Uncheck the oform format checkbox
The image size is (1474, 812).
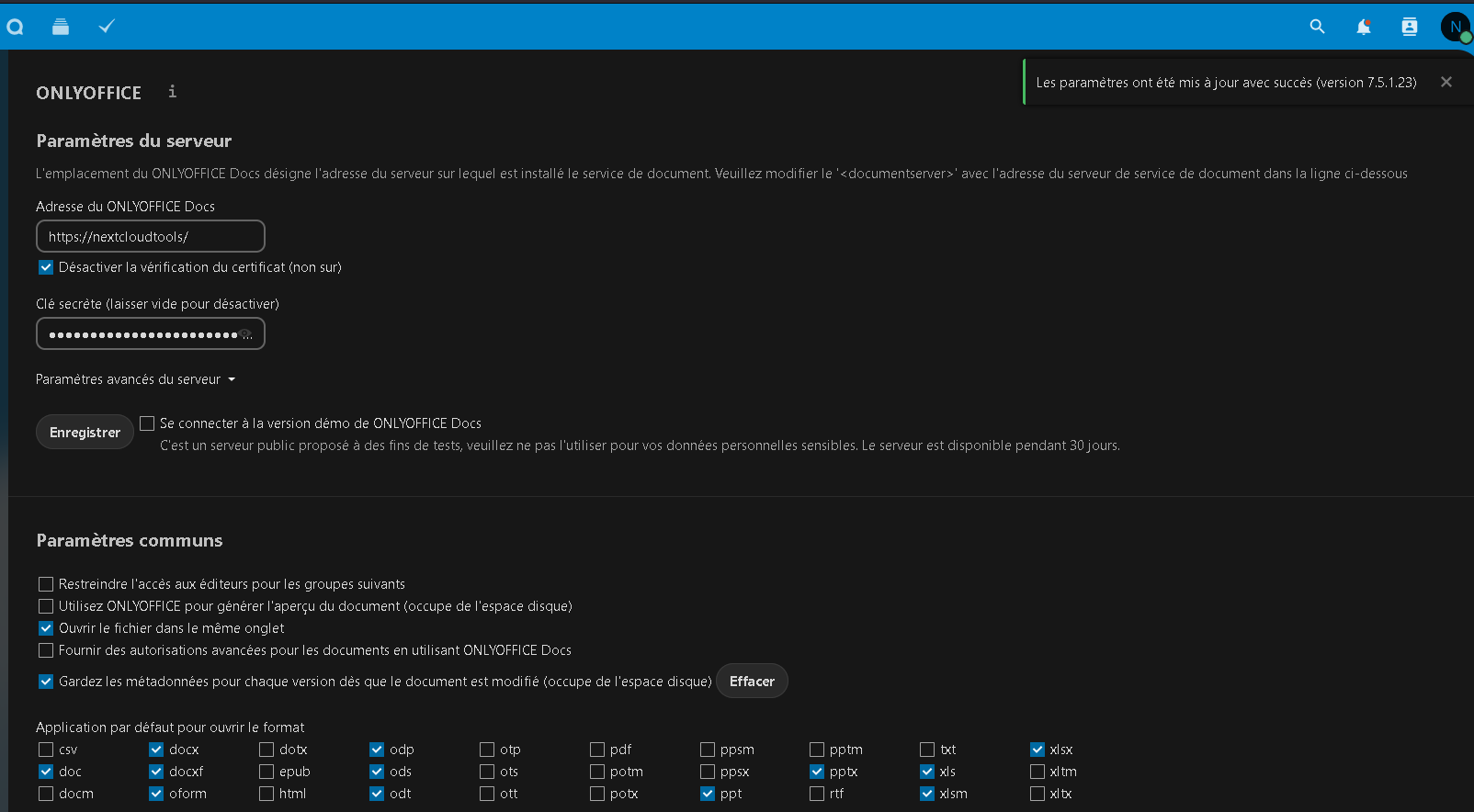156,794
